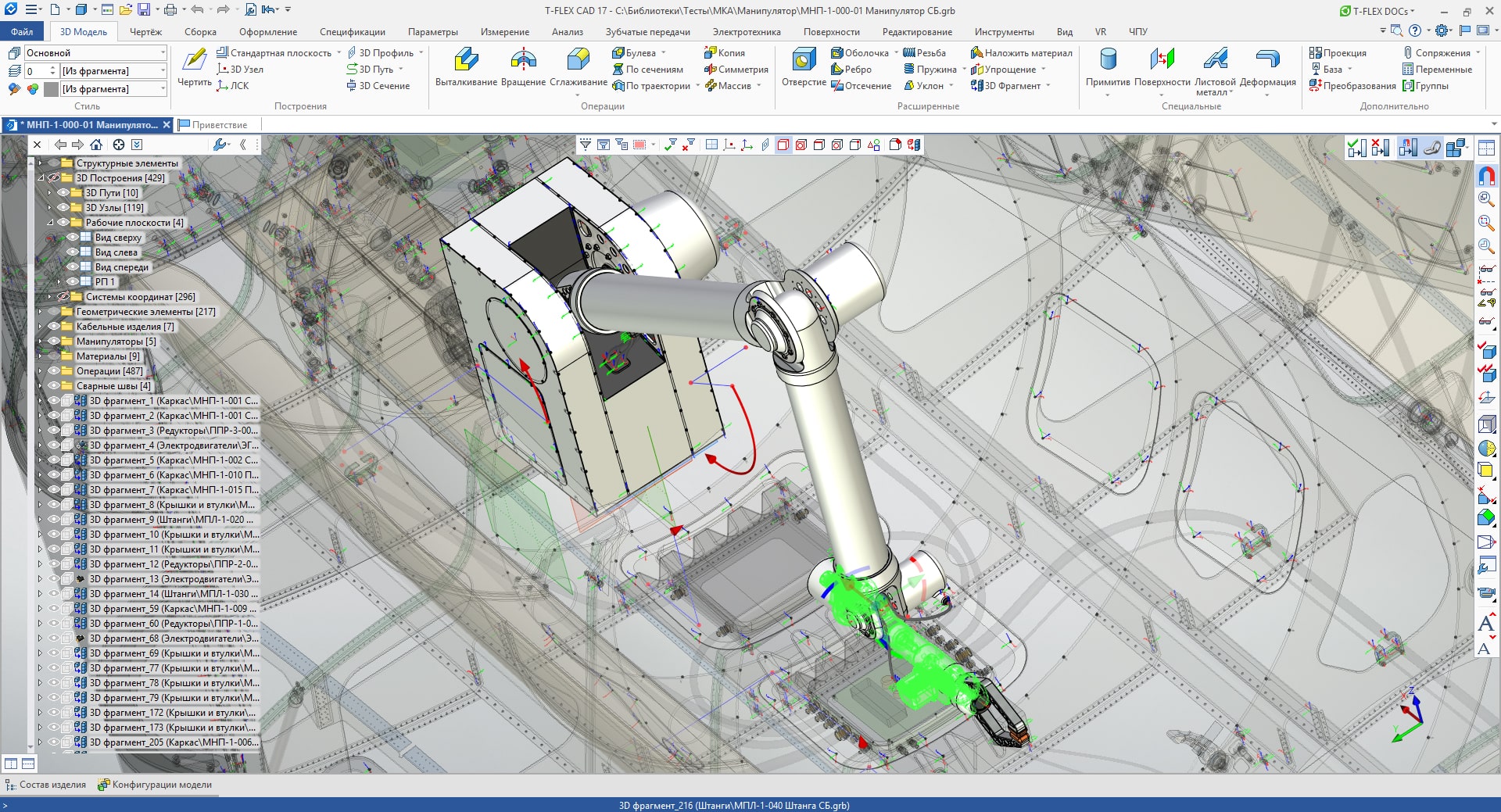The height and width of the screenshot is (812, 1501).
Task: Switch to the Сборка ribbon tab
Action: tap(200, 32)
